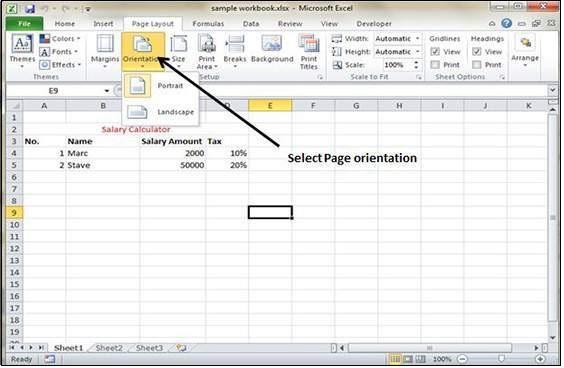Click the Orientation button
This screenshot has height=368, width=564.
(x=143, y=51)
